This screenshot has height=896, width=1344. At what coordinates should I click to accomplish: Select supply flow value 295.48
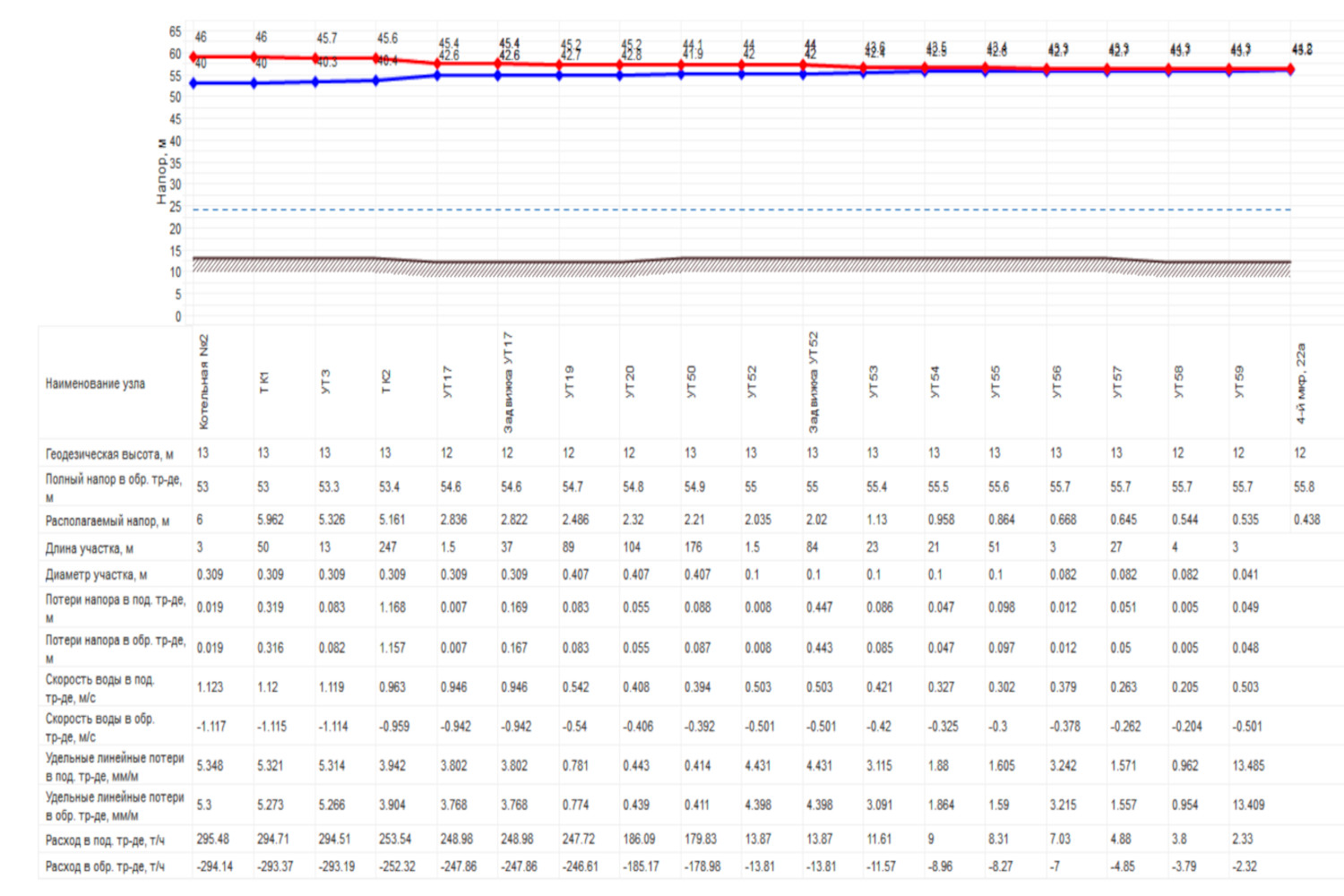tap(213, 840)
